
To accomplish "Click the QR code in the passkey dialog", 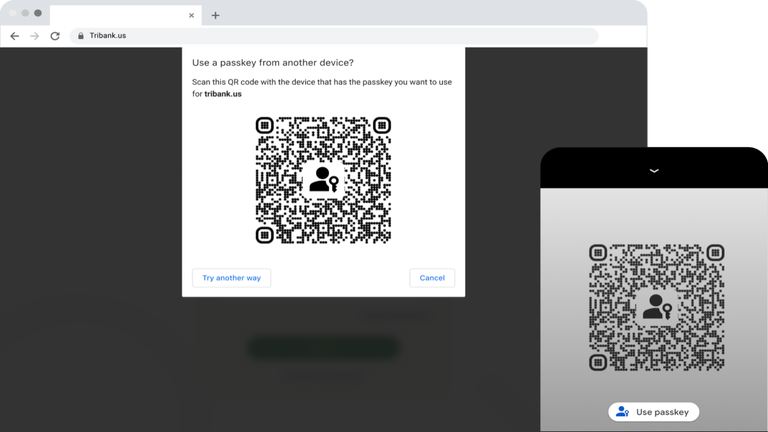I will 323,180.
